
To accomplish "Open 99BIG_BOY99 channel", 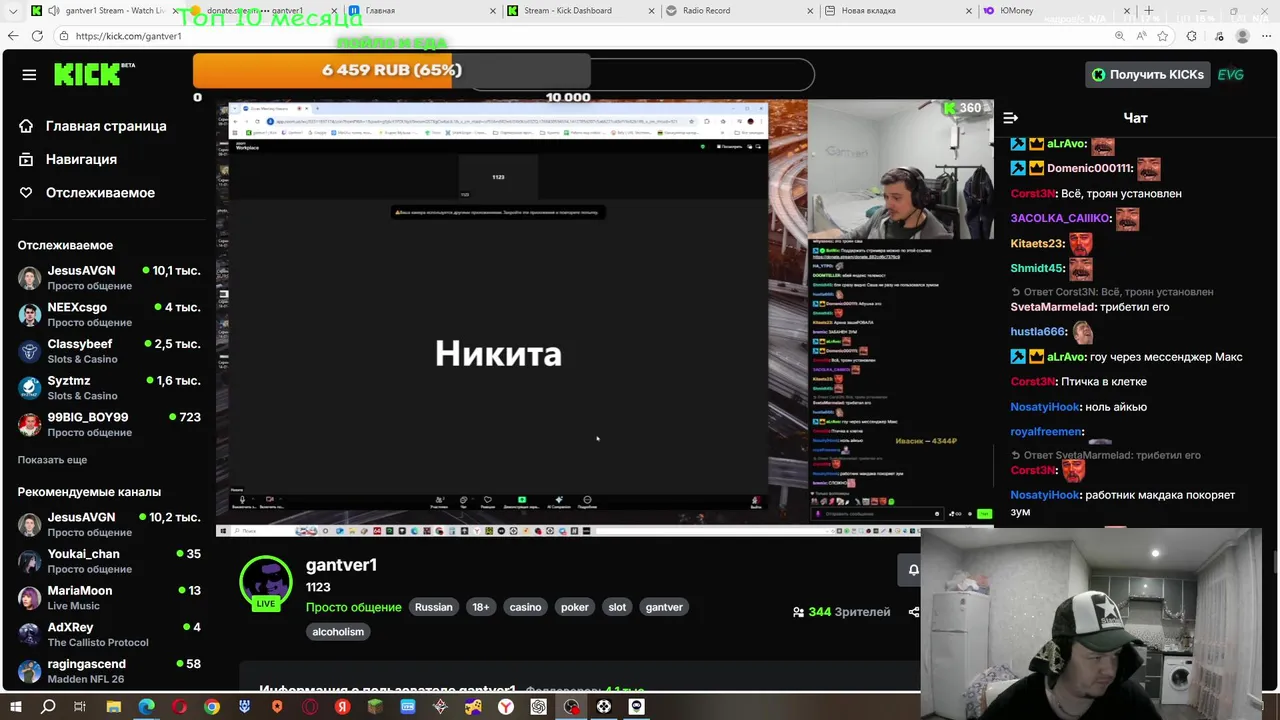I will pyautogui.click(x=108, y=424).
